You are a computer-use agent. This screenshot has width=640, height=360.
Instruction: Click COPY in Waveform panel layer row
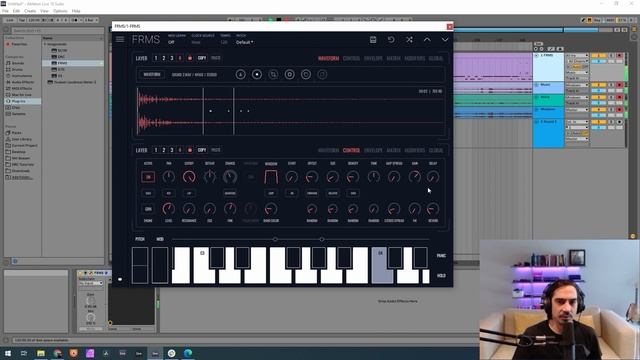coord(202,58)
